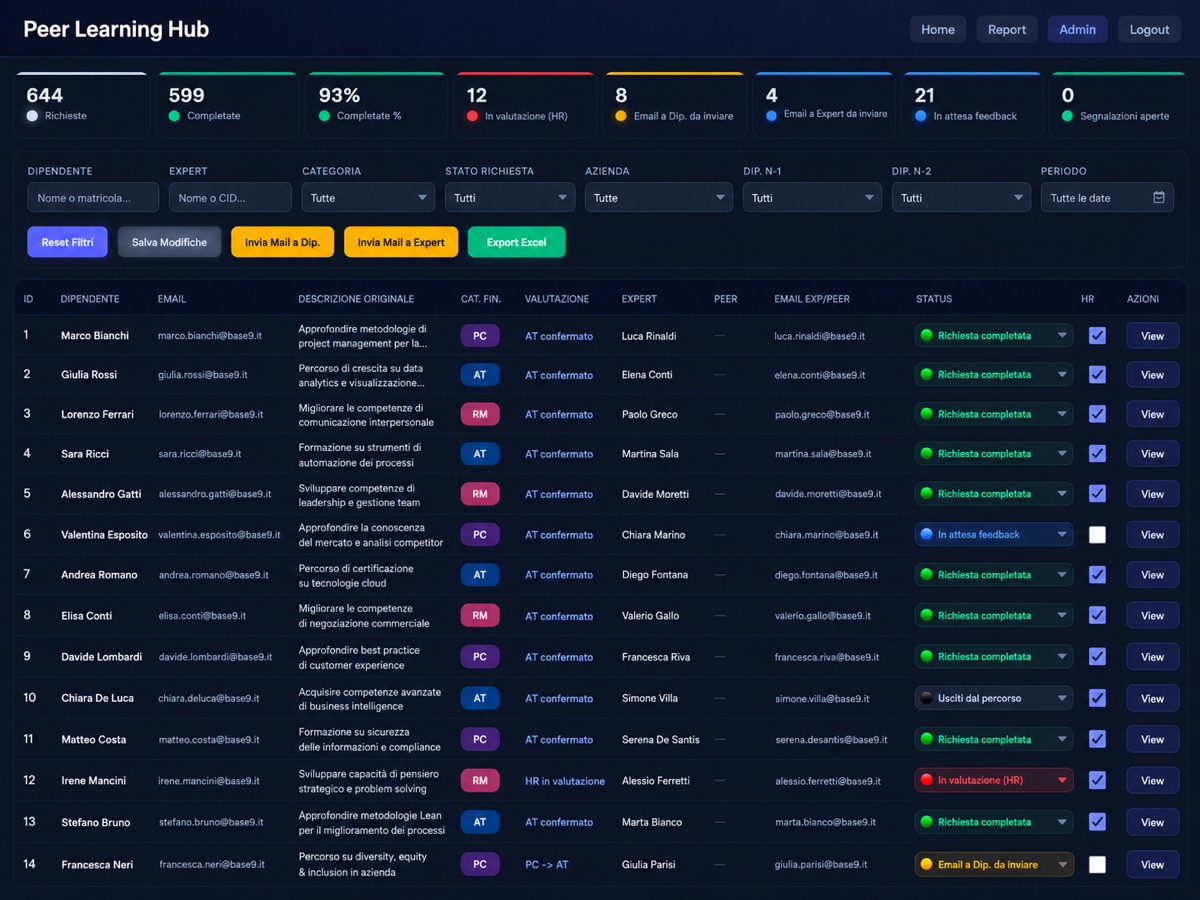1200x900 pixels.
Task: Toggle HR checkbox for Chiara De Luca
Action: [x=1097, y=699]
